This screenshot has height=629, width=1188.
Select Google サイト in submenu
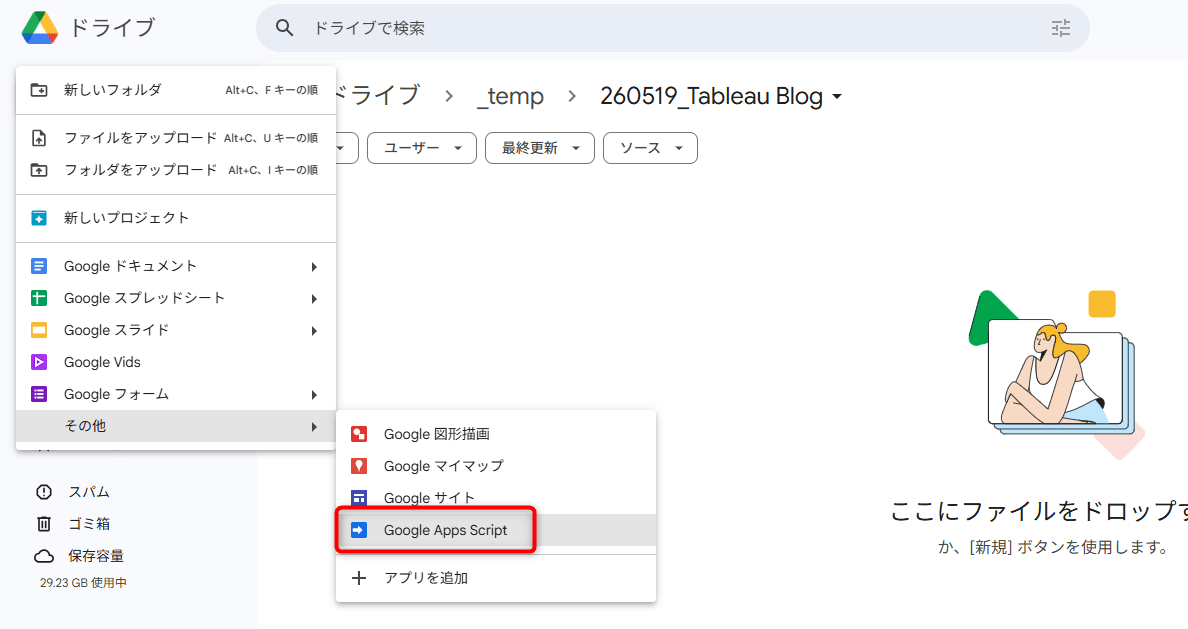(496, 498)
